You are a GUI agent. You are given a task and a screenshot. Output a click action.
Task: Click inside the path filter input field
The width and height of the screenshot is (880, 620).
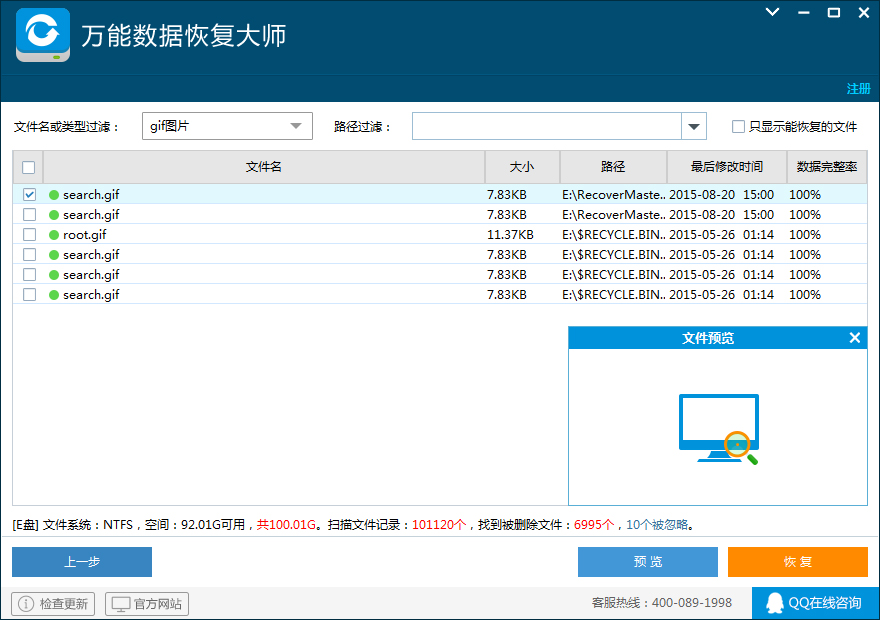(550, 126)
